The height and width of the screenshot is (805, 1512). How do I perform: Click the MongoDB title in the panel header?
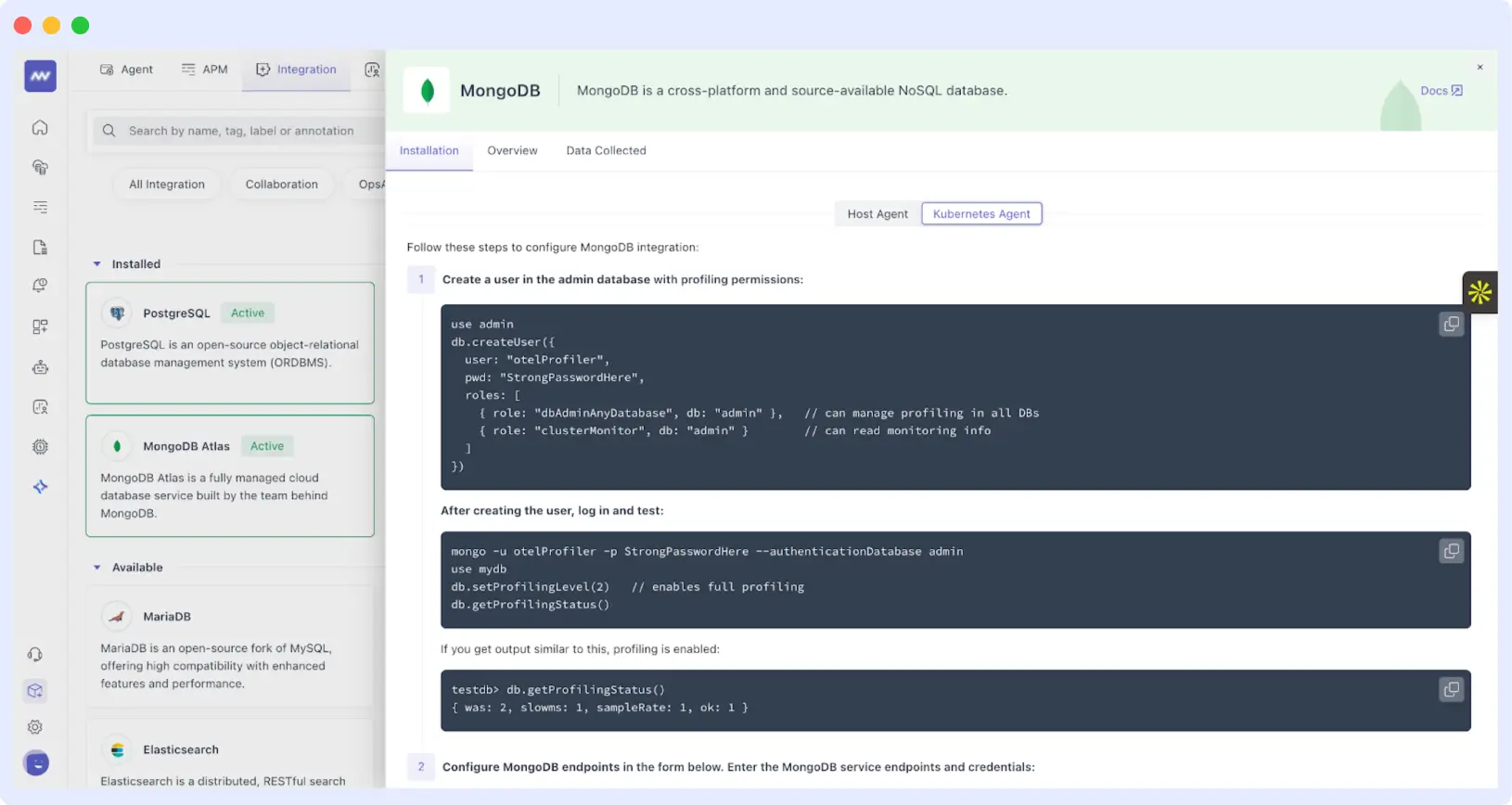point(500,91)
